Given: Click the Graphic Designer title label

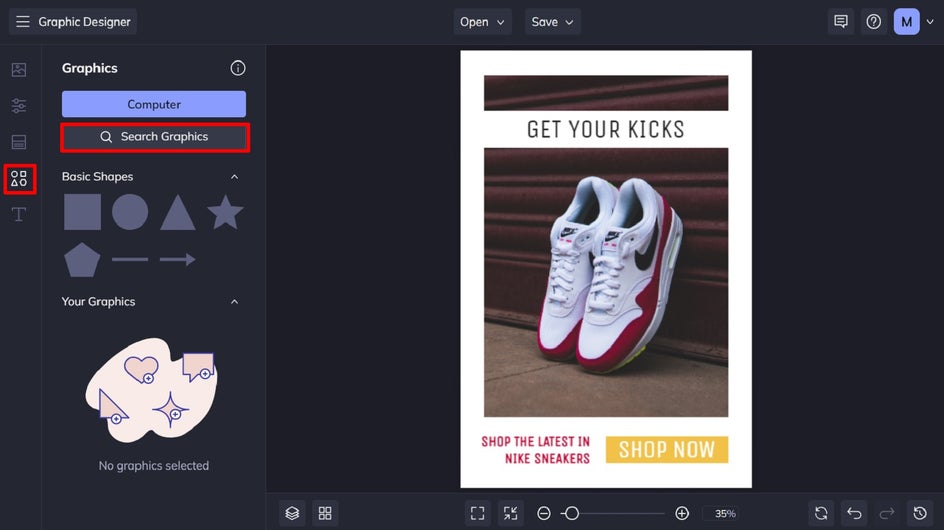Looking at the screenshot, I should point(84,22).
